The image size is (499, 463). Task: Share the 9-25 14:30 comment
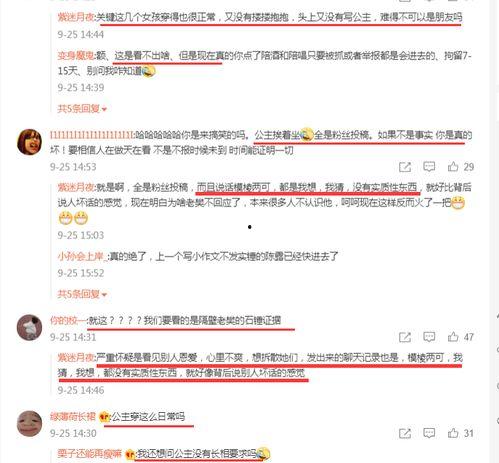pyautogui.click(x=405, y=433)
